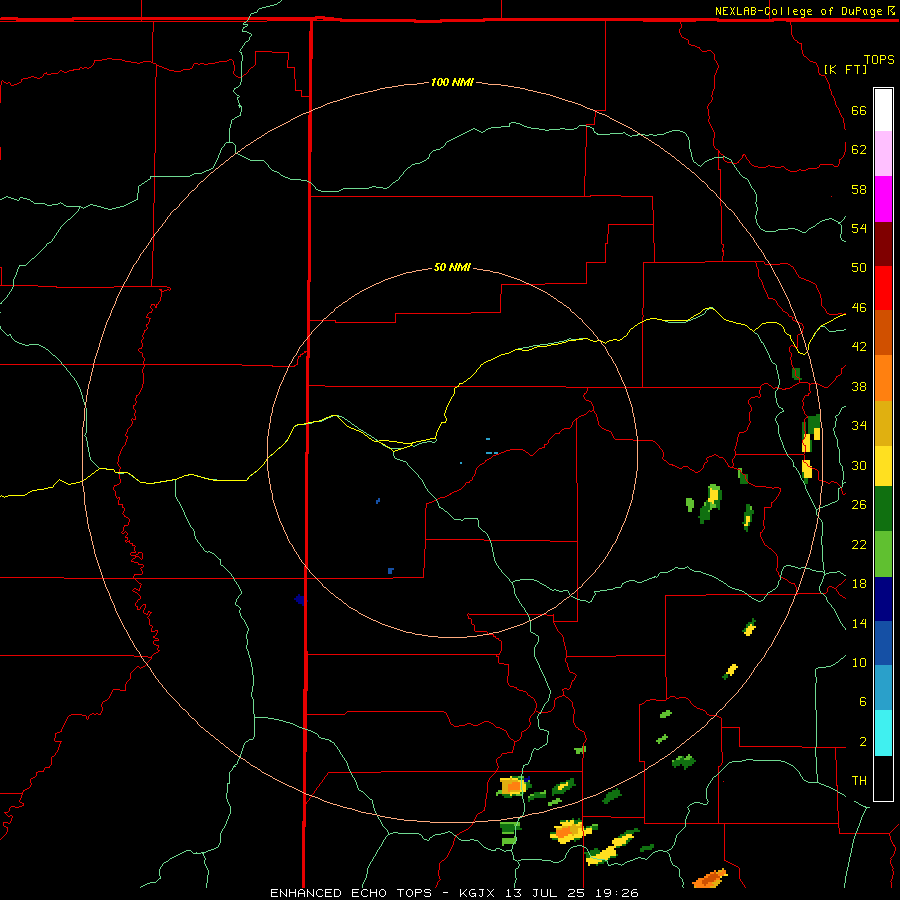Click the legend value 38
This screenshot has height=900, width=900.
click(x=859, y=386)
